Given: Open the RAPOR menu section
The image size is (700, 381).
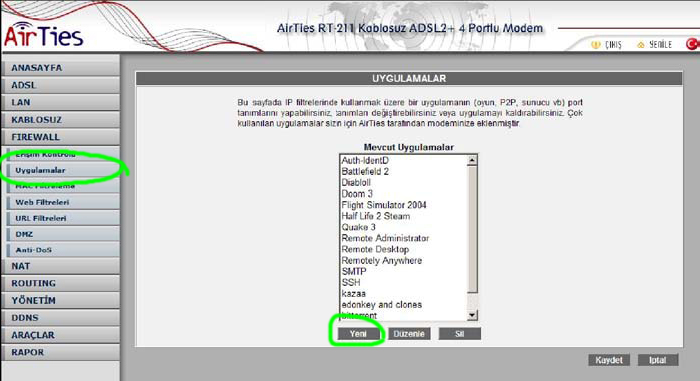Looking at the screenshot, I should [61, 352].
